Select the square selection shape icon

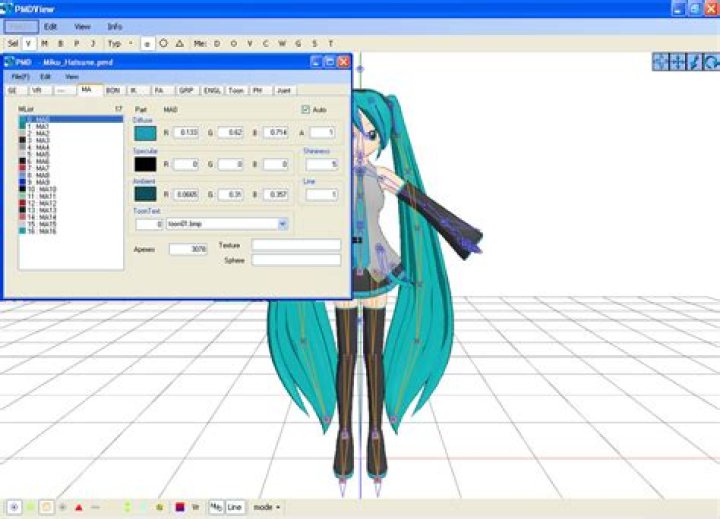pos(147,44)
